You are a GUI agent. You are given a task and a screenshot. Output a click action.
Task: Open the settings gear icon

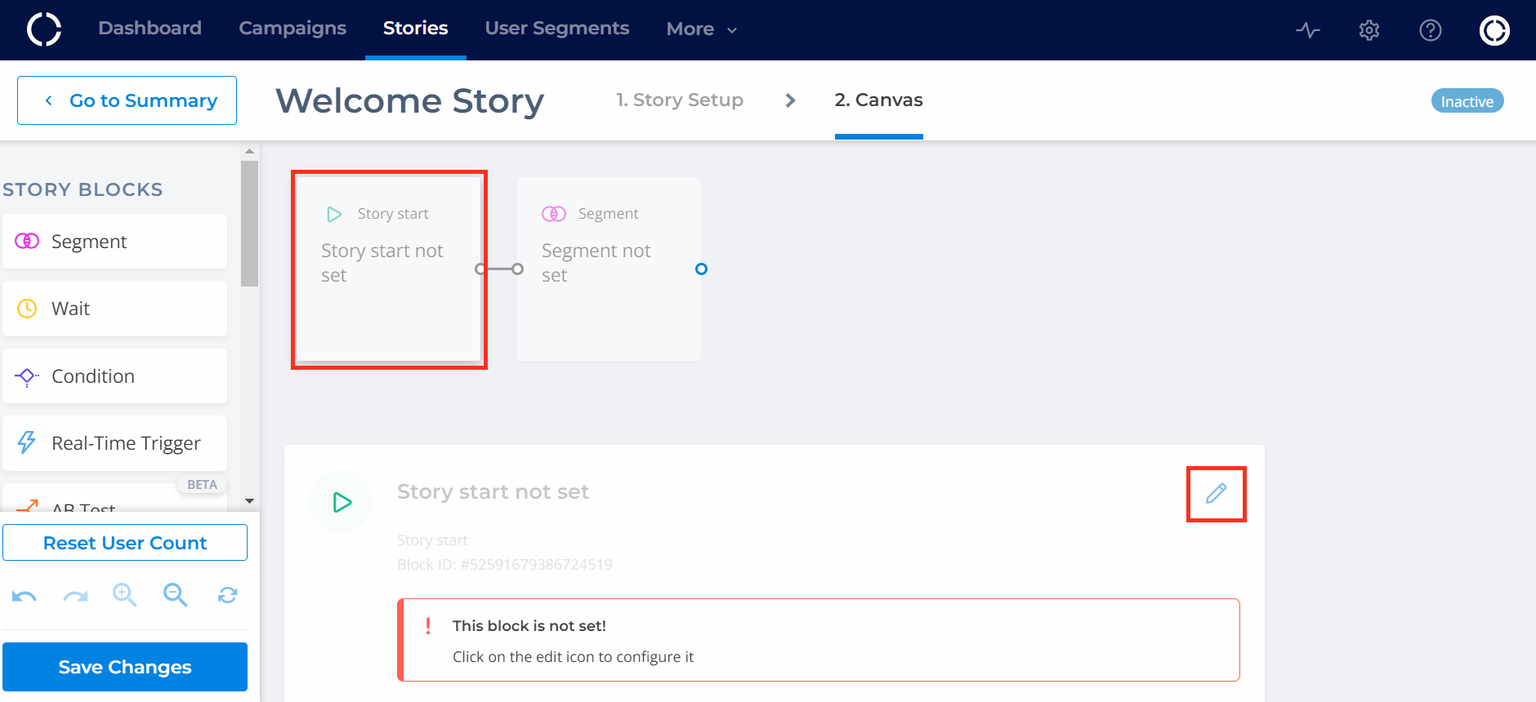coord(1369,30)
